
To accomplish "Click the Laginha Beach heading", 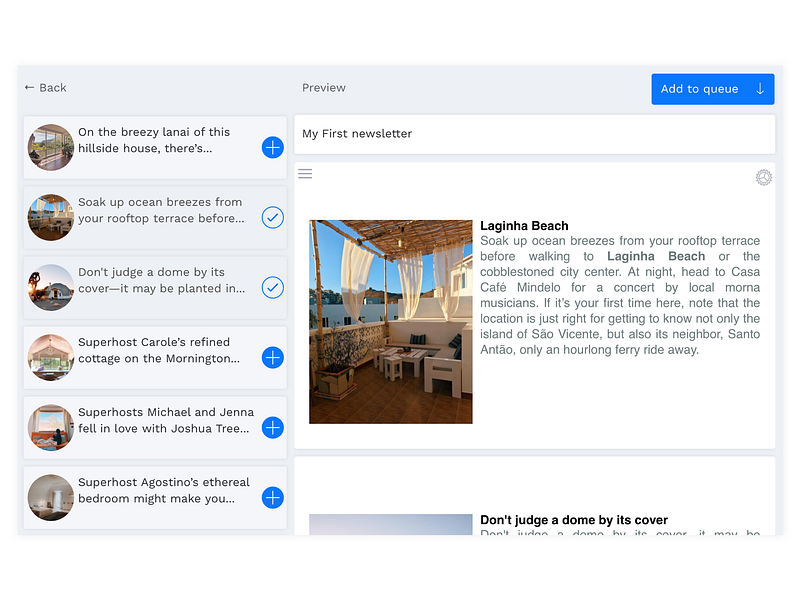I will (x=524, y=226).
